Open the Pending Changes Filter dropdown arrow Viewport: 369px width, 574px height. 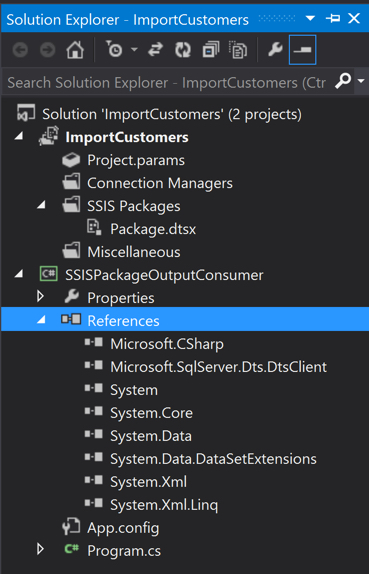coord(134,49)
